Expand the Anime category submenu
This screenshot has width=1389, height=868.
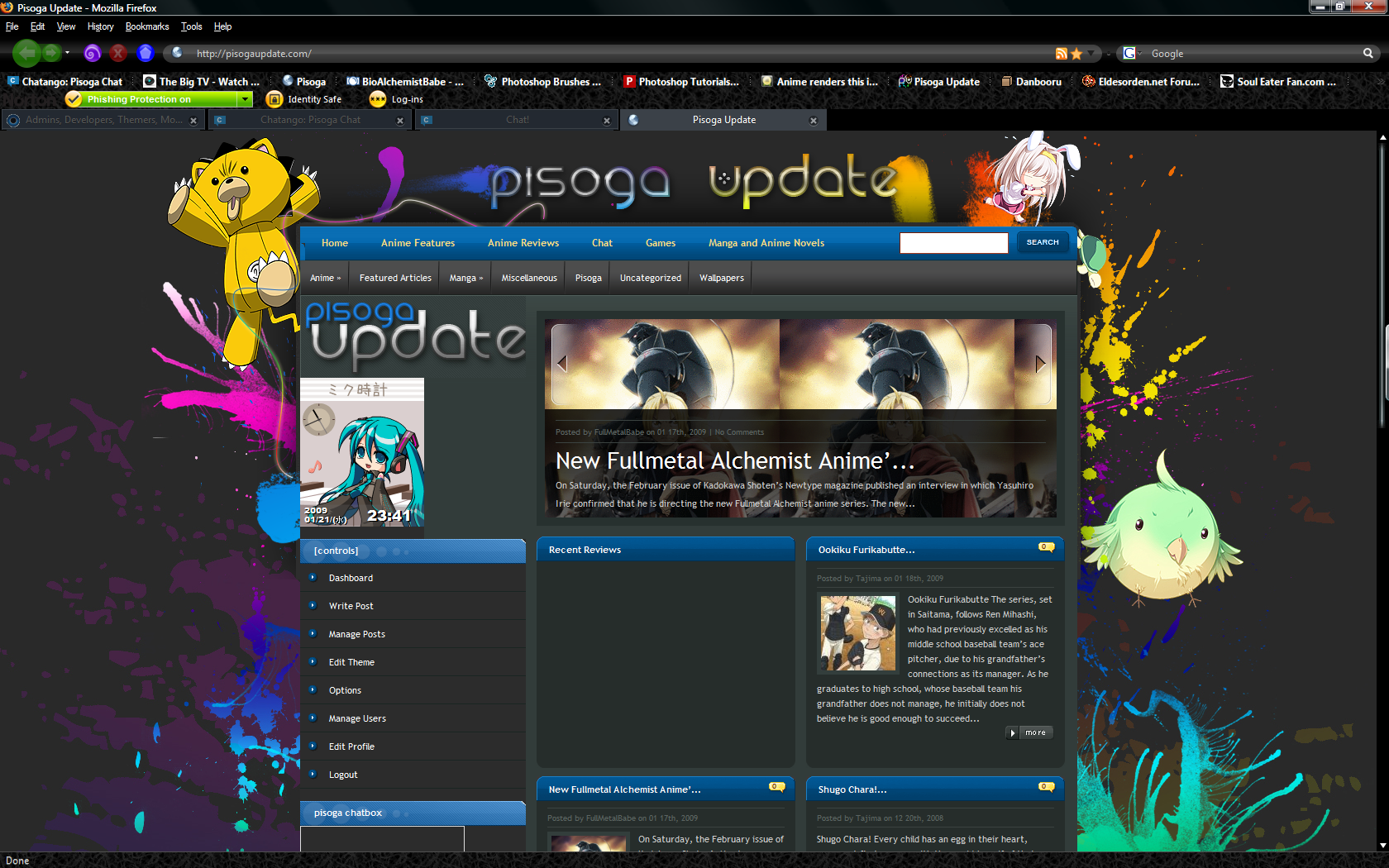tap(325, 278)
